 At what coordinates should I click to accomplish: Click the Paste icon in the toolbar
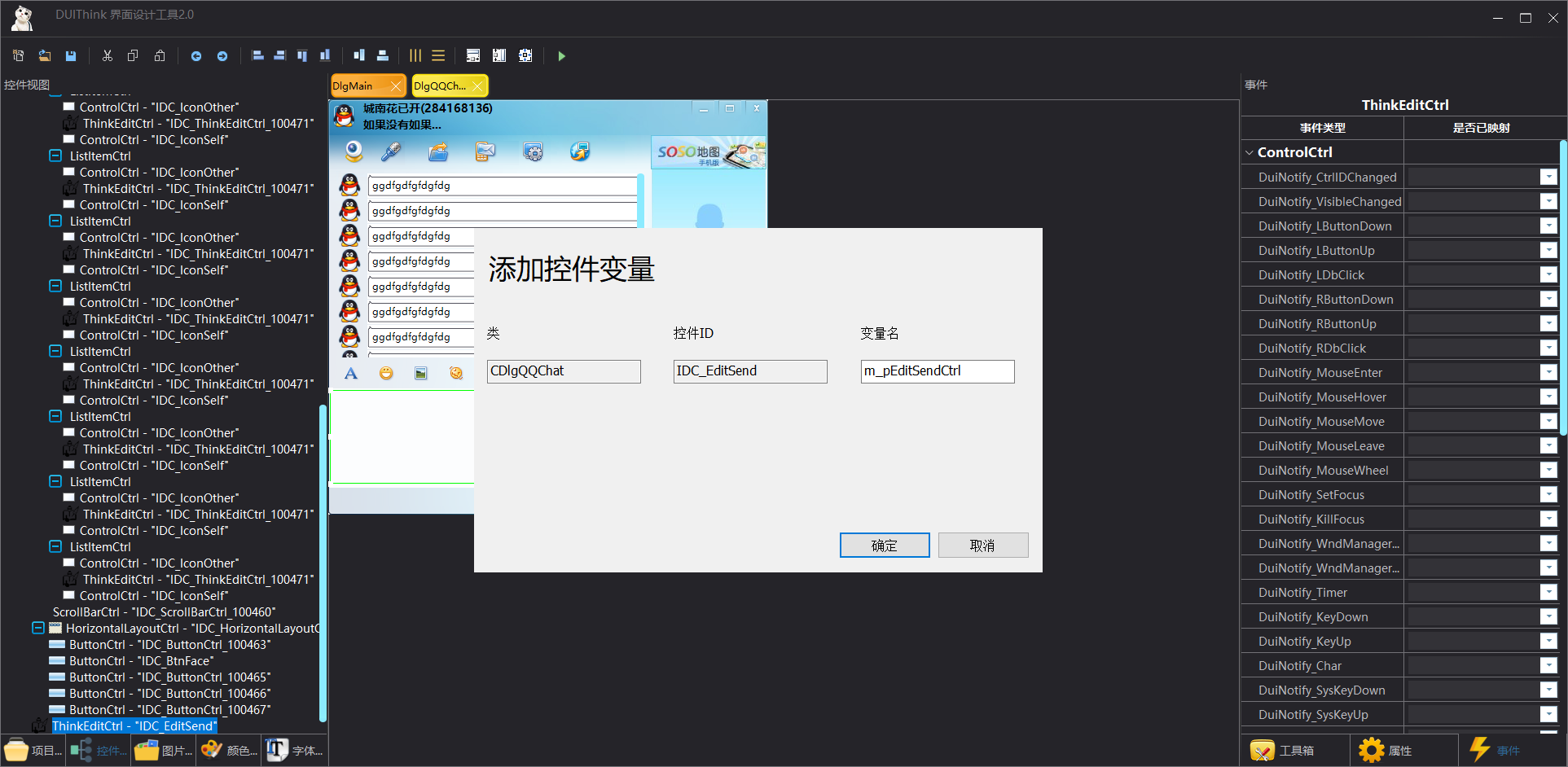160,56
